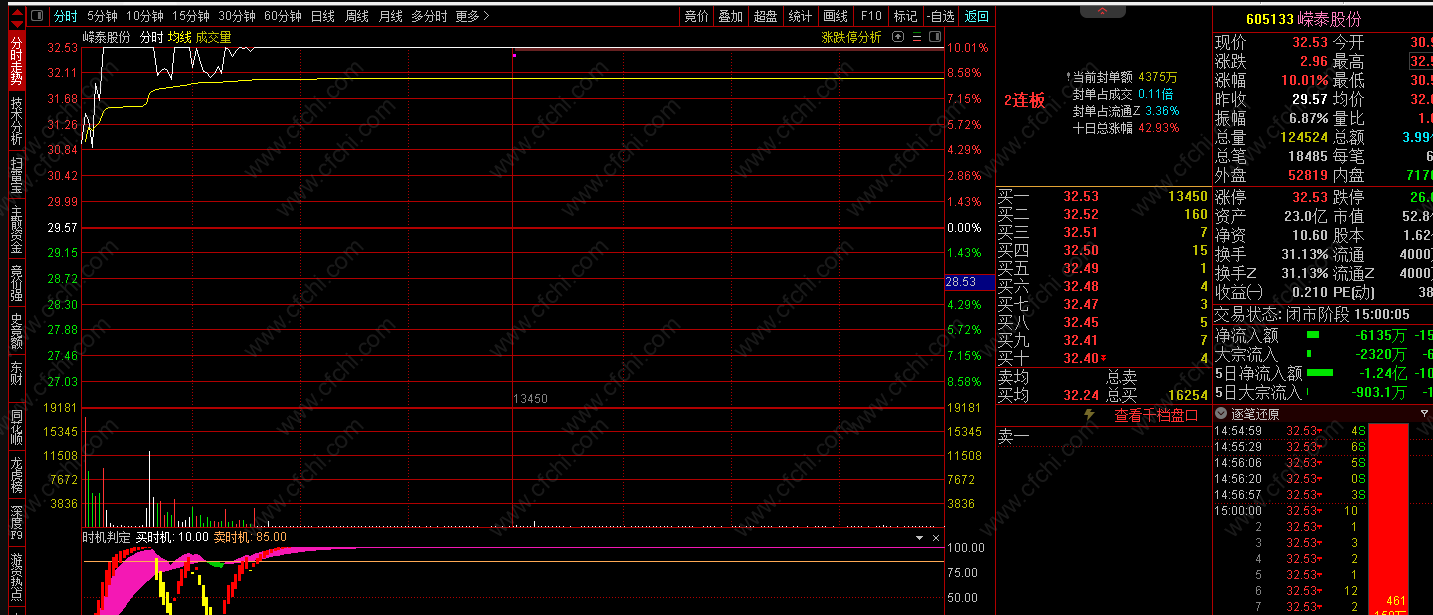
Task: Open dropdown arrow in 时机判定 indicator panel
Action: coord(920,537)
